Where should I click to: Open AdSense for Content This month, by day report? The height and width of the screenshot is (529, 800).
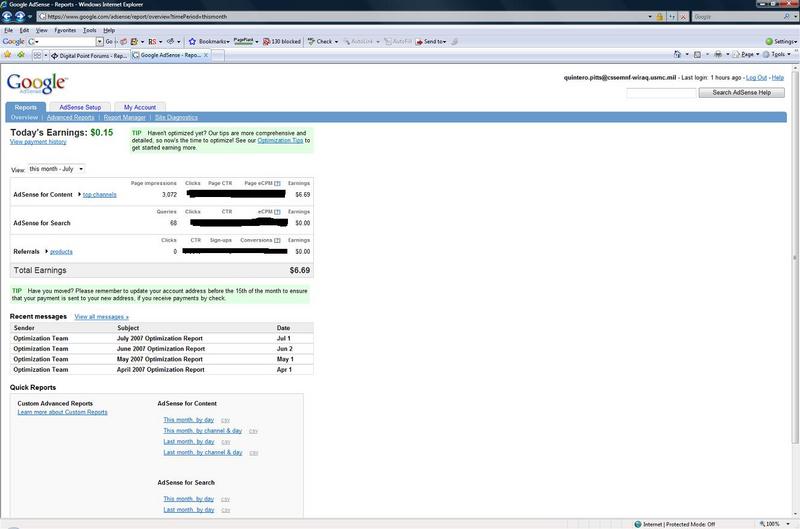point(189,420)
